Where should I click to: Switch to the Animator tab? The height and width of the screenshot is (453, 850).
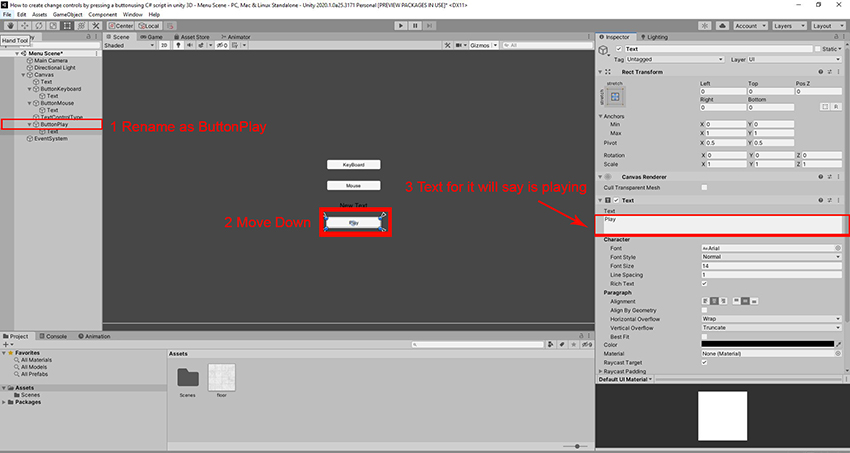click(x=235, y=37)
